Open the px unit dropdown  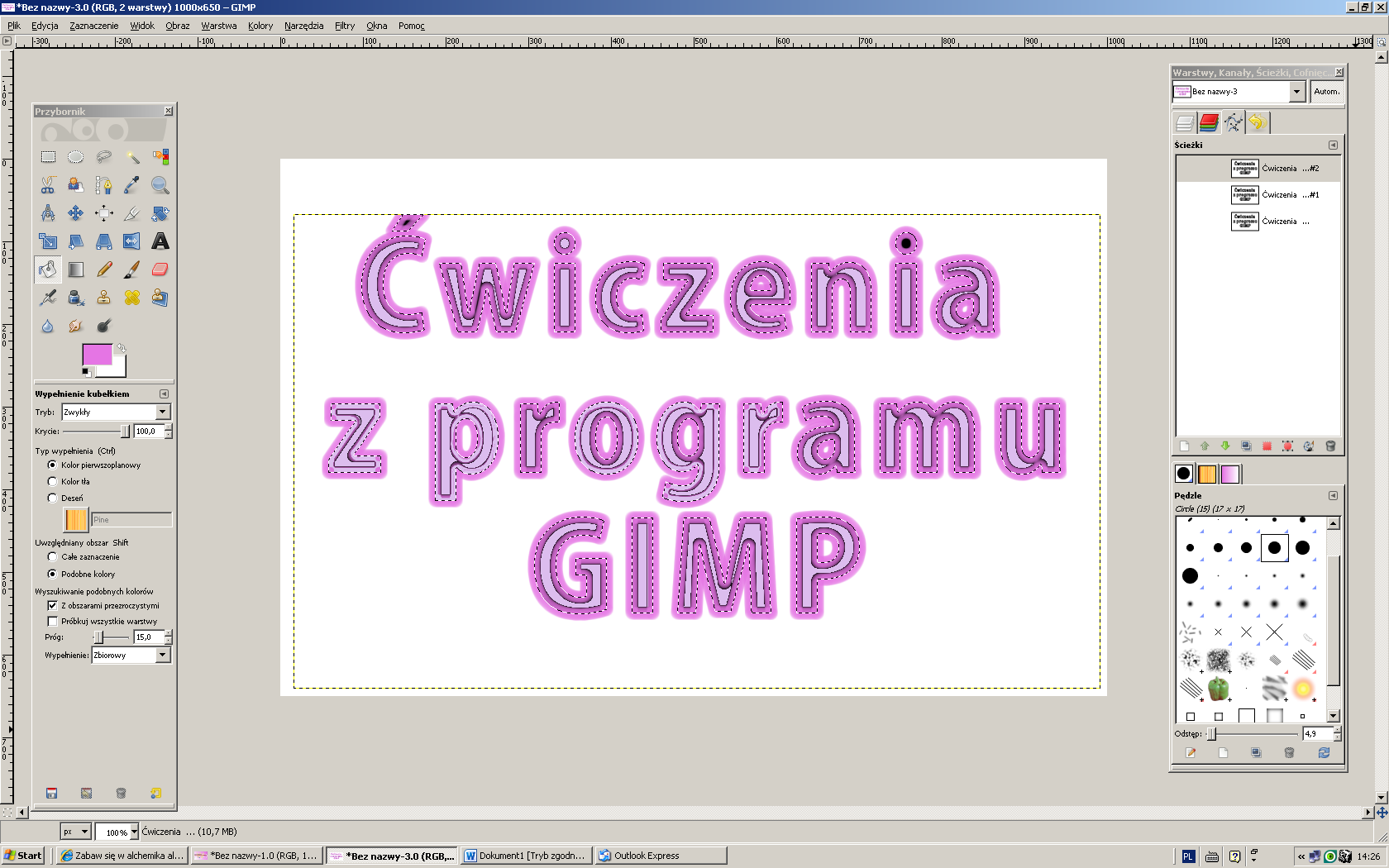tap(75, 832)
